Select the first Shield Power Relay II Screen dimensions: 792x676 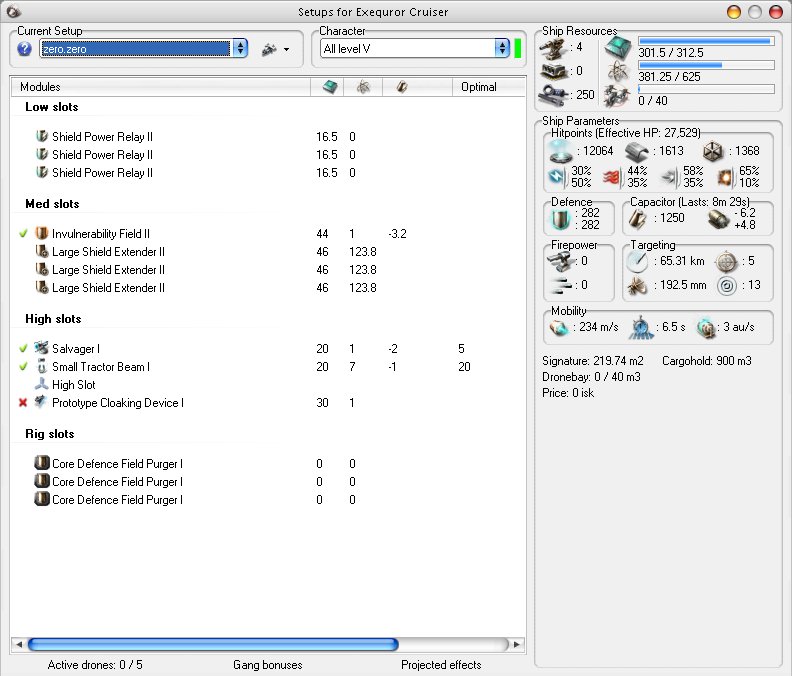pos(268,136)
